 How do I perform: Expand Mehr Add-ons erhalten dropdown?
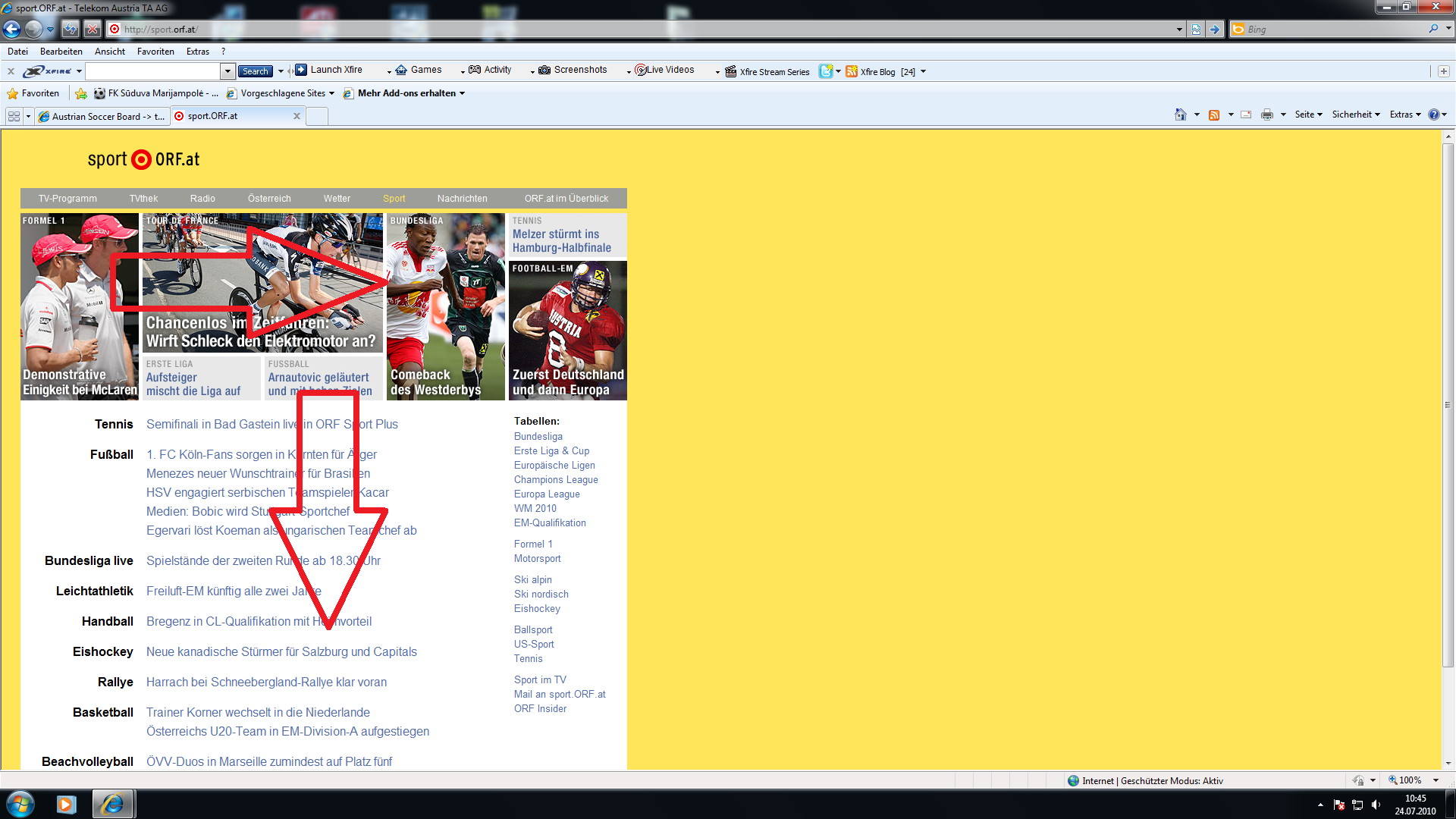coord(462,93)
